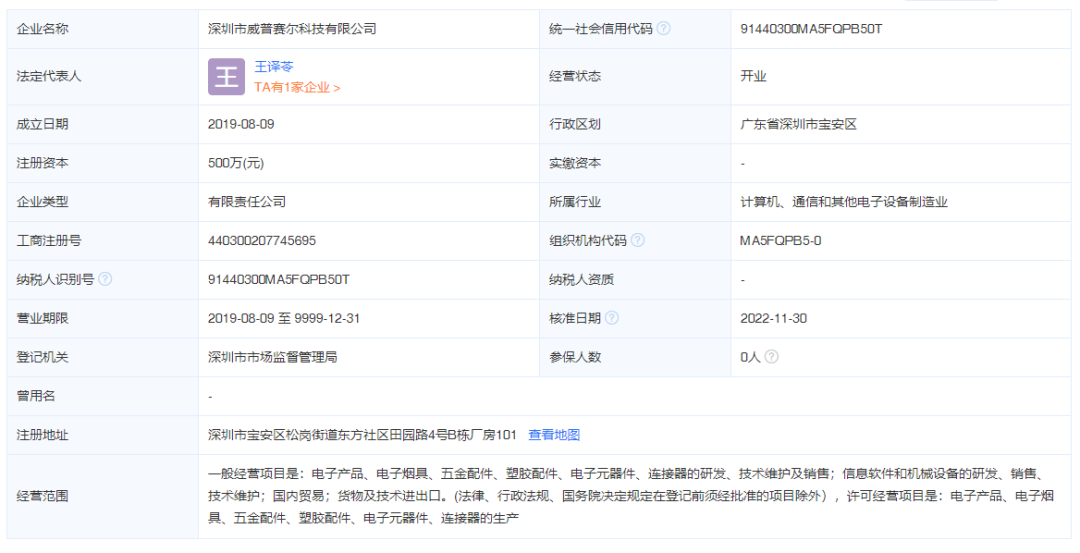Click the 0人 insured count value
Screen dimensions: 1080x553
coord(750,357)
